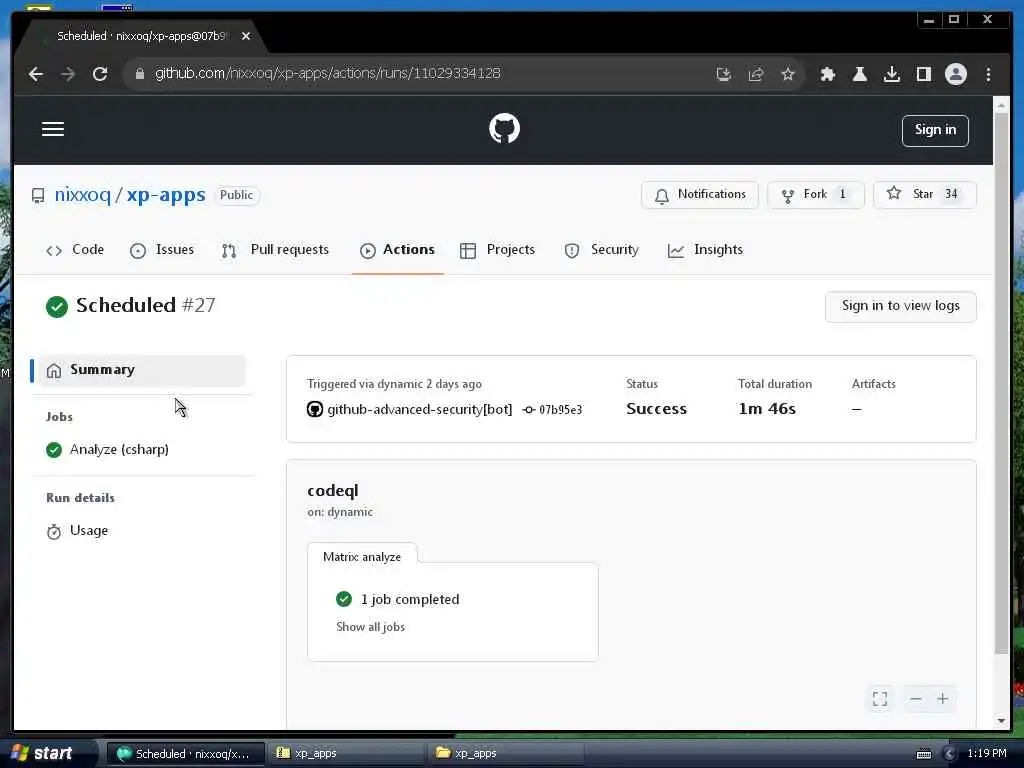Close the Scheduled browser tab
This screenshot has width=1024, height=768.
pyautogui.click(x=246, y=37)
